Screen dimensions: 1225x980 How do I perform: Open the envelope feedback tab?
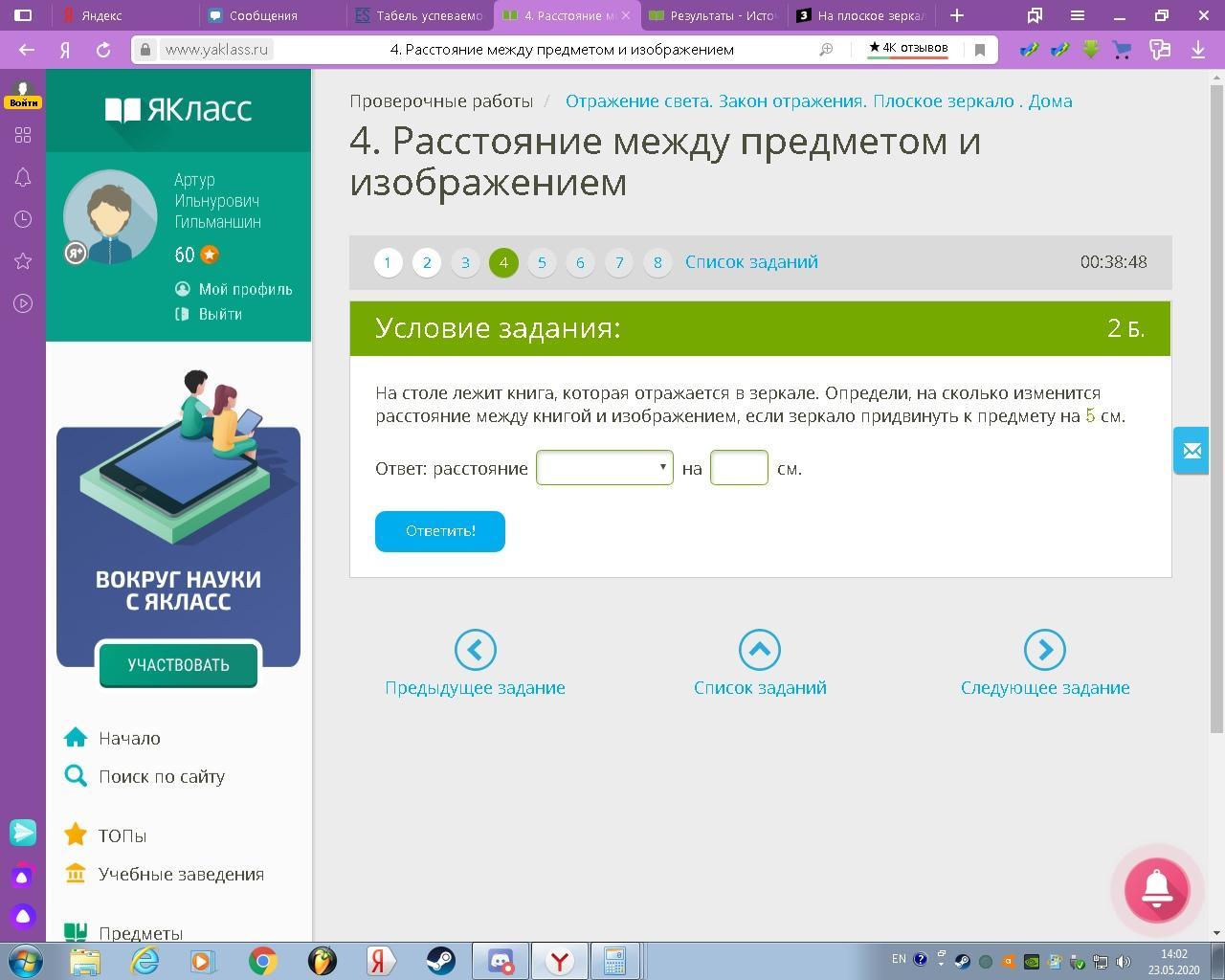point(1192,451)
